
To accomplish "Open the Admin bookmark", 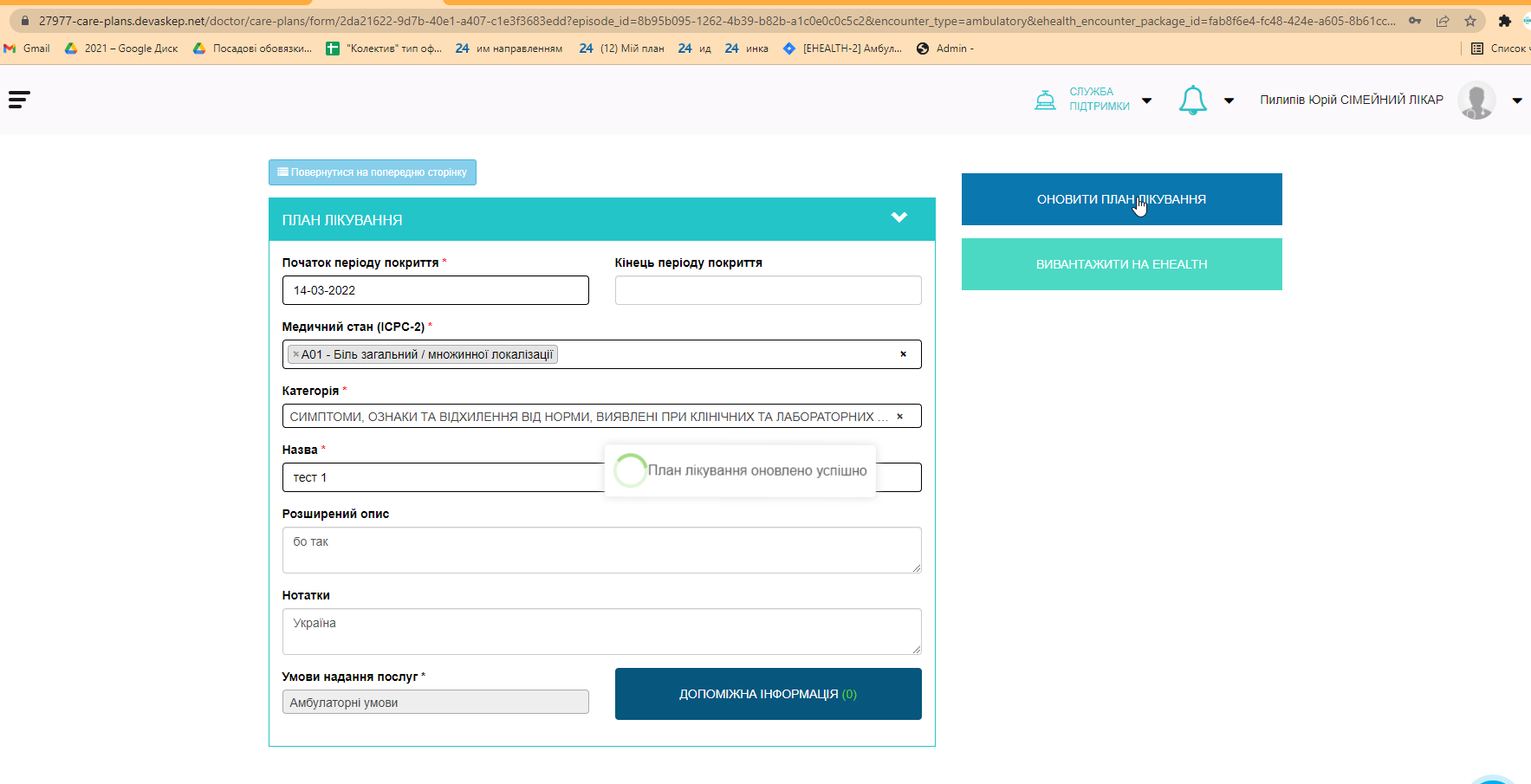I will point(945,49).
